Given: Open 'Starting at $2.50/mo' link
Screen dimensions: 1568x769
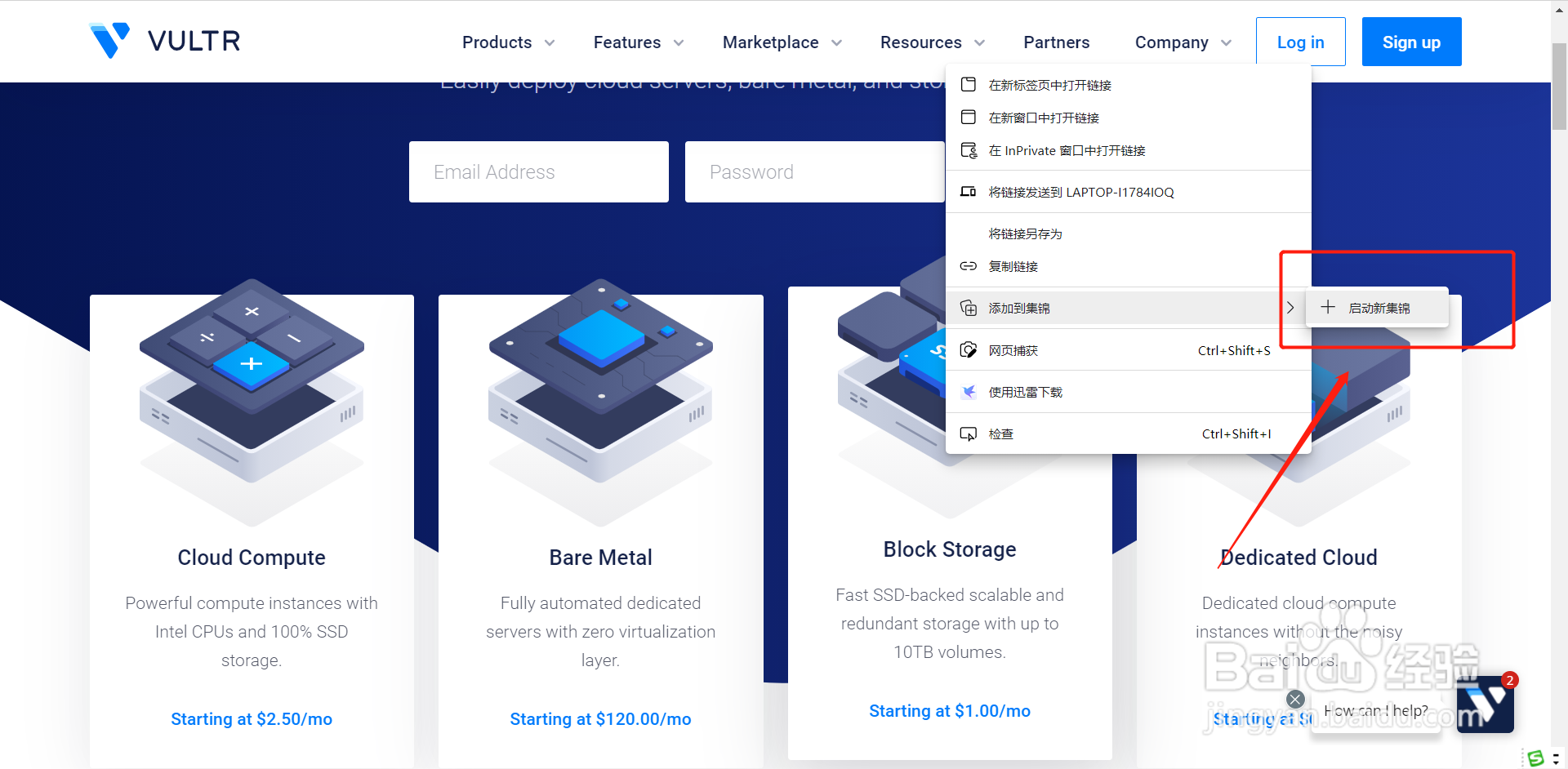Looking at the screenshot, I should (252, 719).
